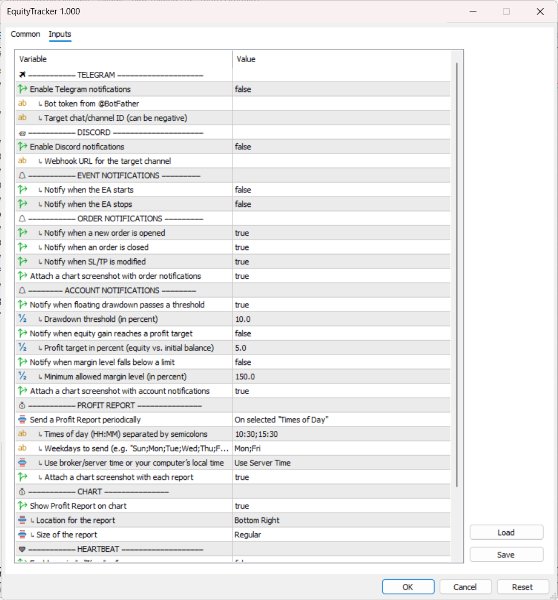The image size is (558, 600).
Task: Click the ab icon beside Bot token from @BotFather
Action: tap(23, 103)
